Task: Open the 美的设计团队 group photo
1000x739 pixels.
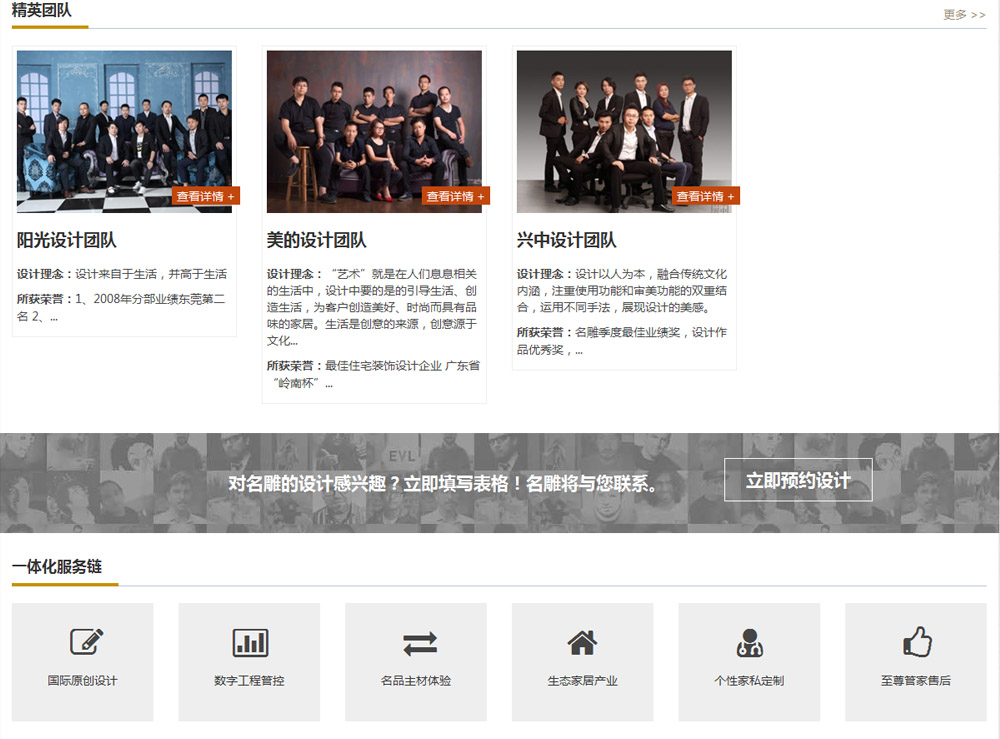Action: pyautogui.click(x=374, y=131)
